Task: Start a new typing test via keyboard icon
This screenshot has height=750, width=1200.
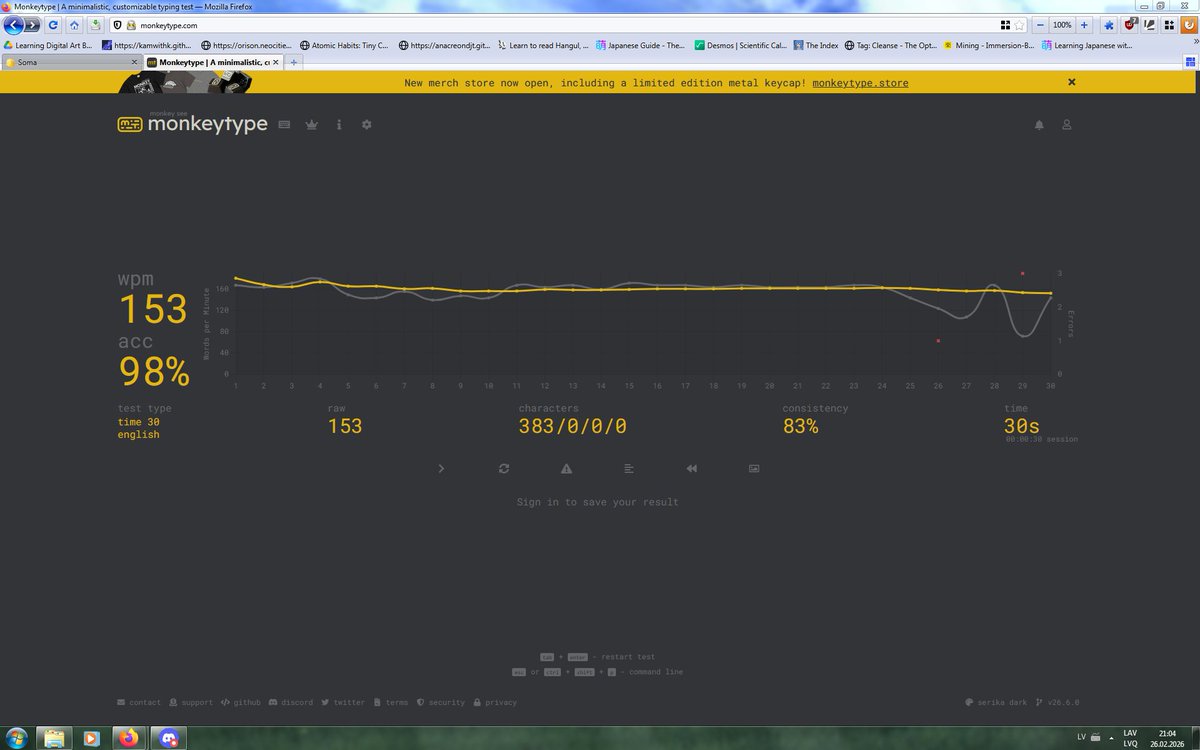Action: click(284, 125)
